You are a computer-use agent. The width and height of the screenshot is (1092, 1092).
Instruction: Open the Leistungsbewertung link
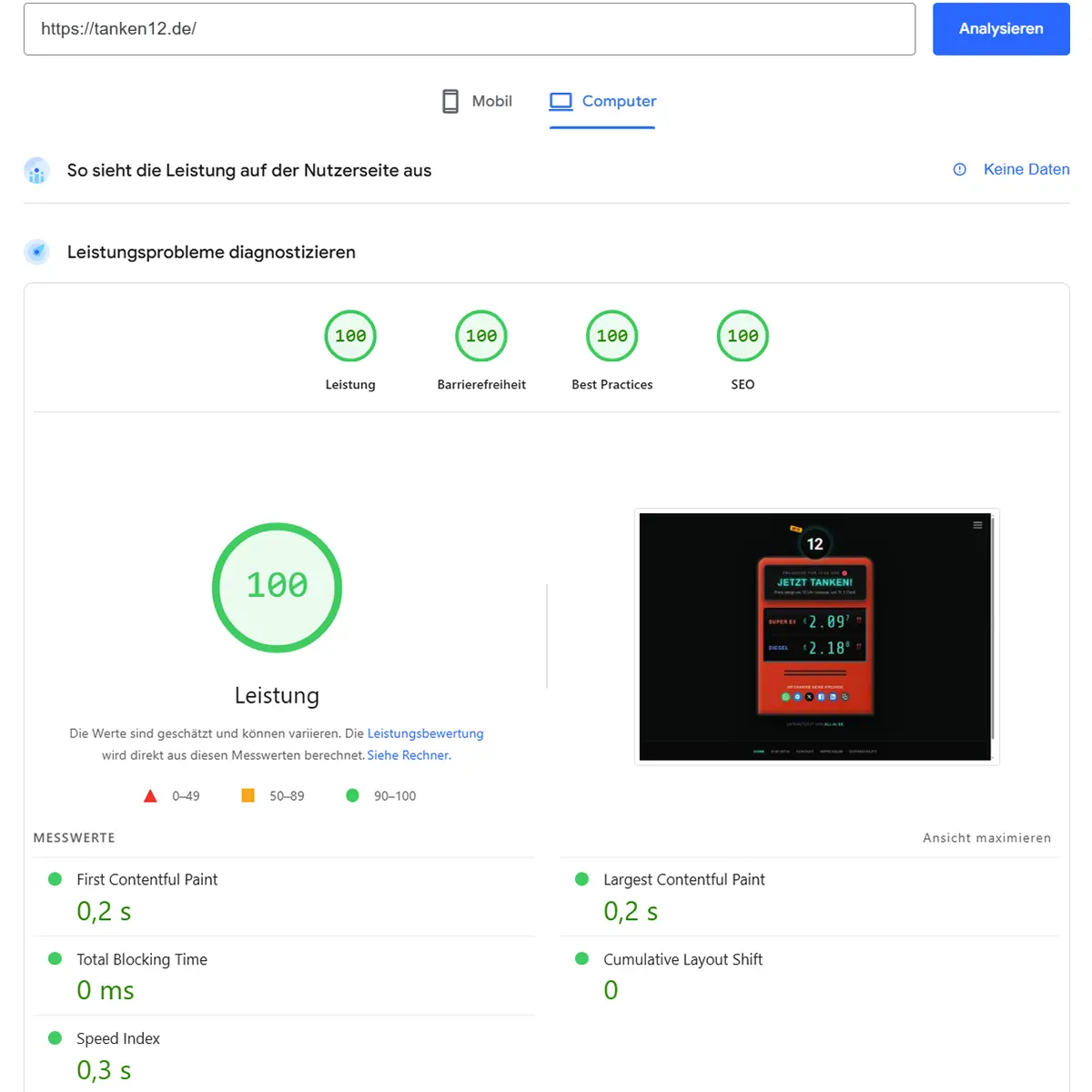[x=425, y=733]
